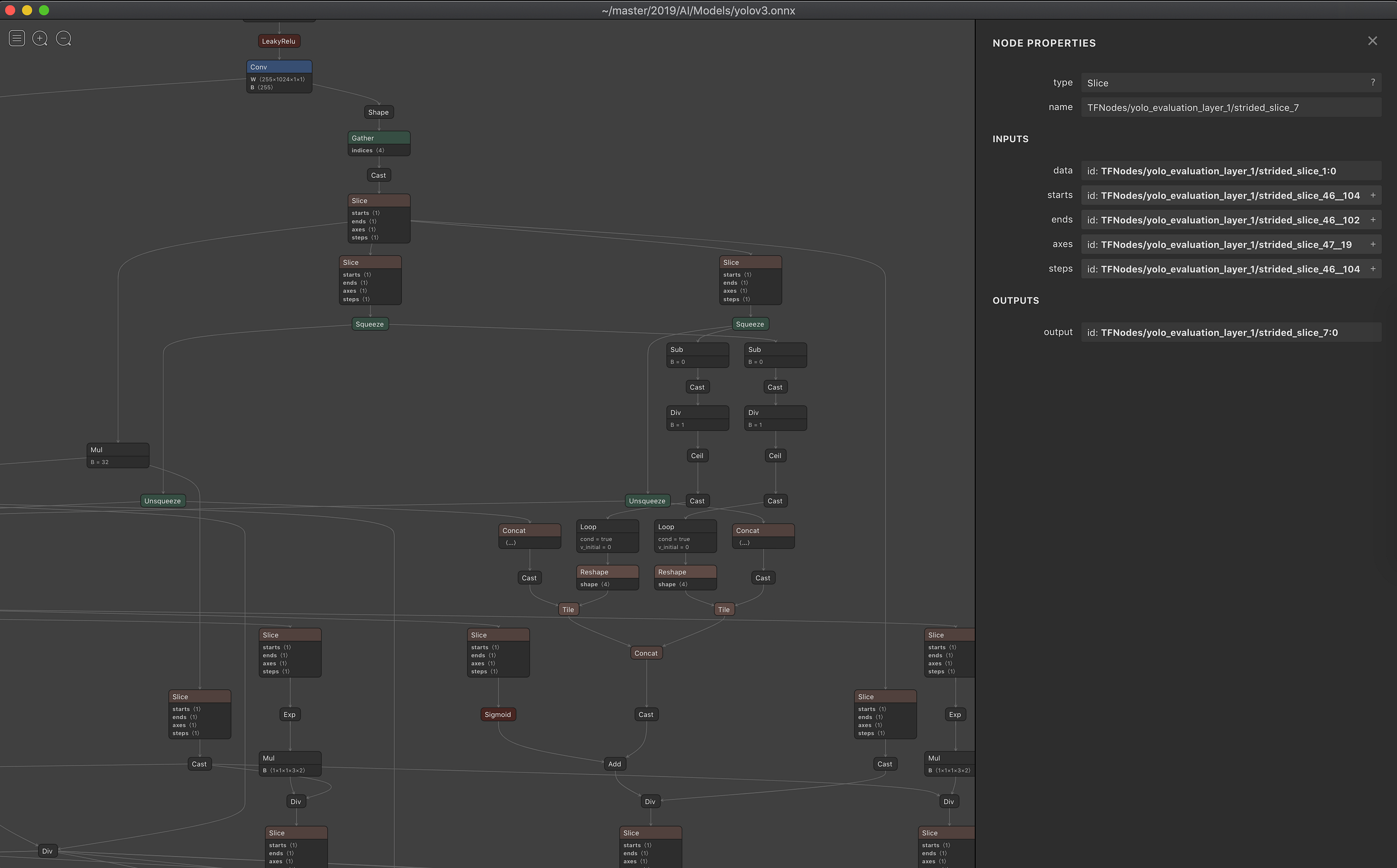Image resolution: width=1397 pixels, height=868 pixels.
Task: Select the node name field strided_slice_7
Action: 1230,107
